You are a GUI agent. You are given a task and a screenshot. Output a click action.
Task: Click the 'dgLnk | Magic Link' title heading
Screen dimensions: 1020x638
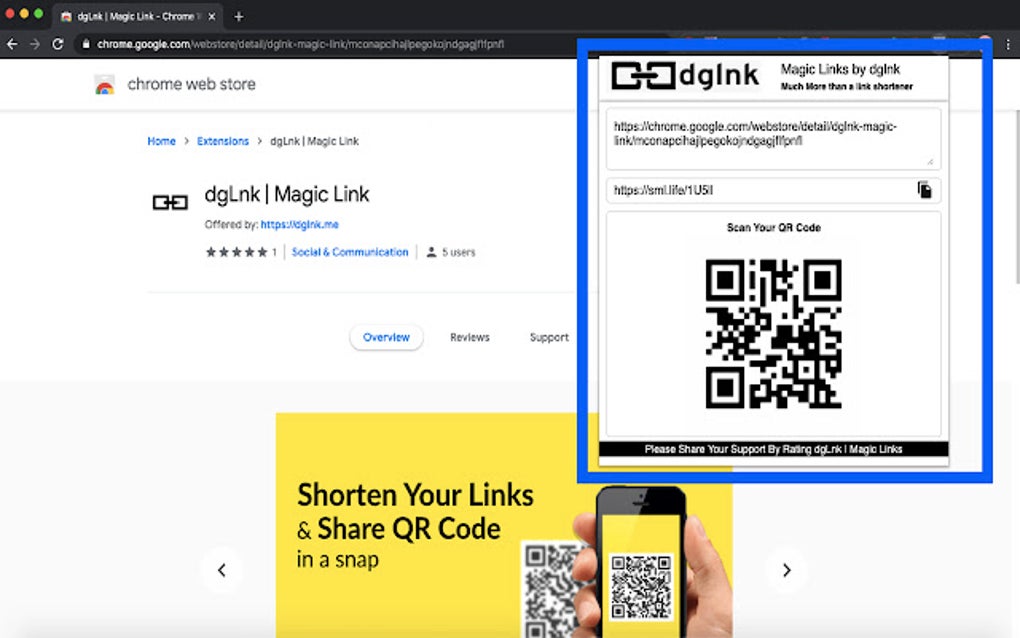click(x=287, y=194)
